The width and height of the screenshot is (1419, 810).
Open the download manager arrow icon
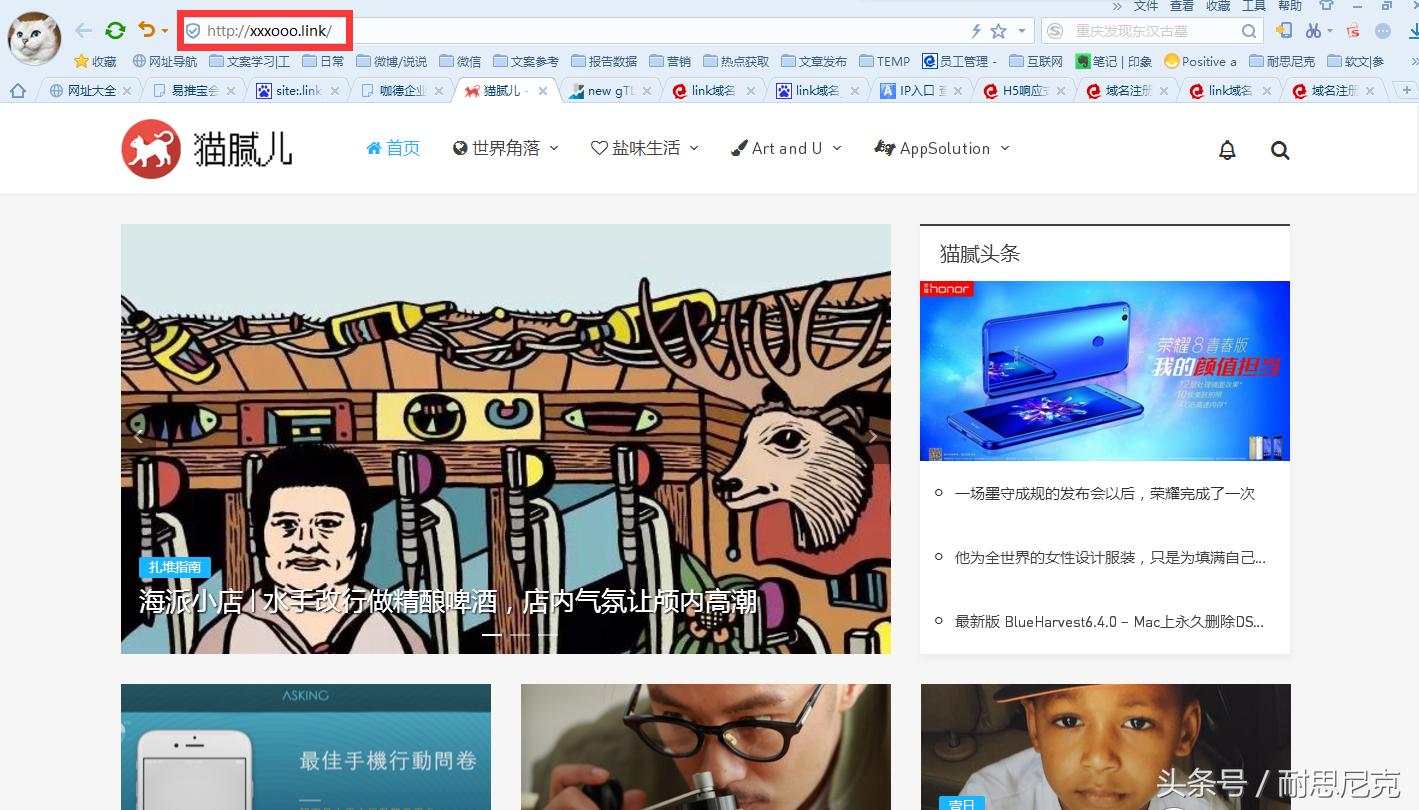tap(1415, 31)
